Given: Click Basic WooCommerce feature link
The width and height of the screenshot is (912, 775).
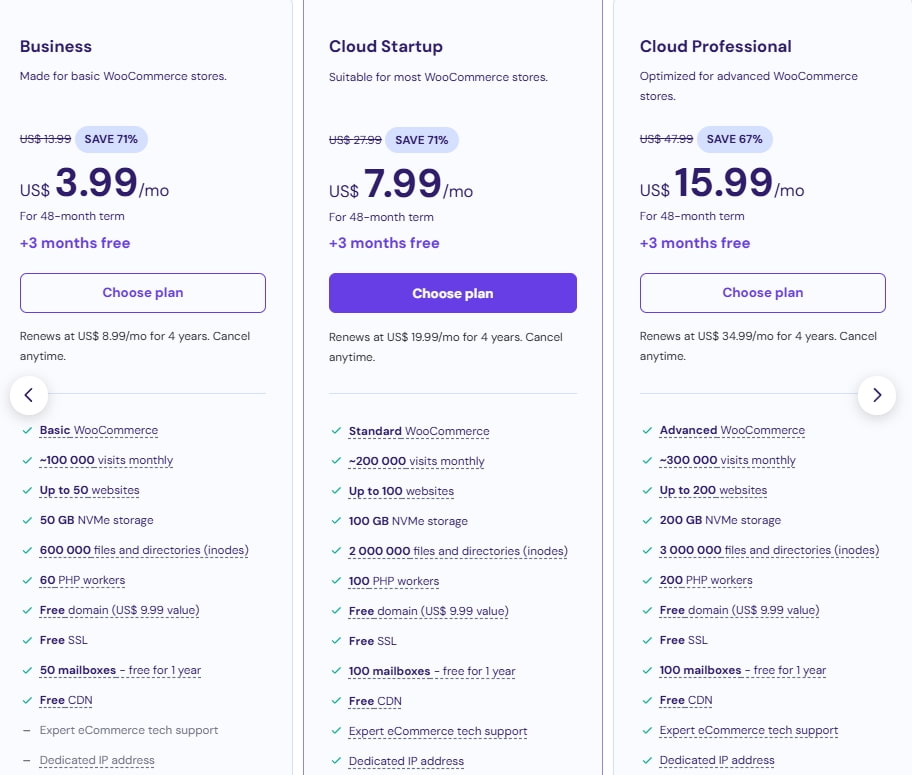Looking at the screenshot, I should pyautogui.click(x=99, y=430).
